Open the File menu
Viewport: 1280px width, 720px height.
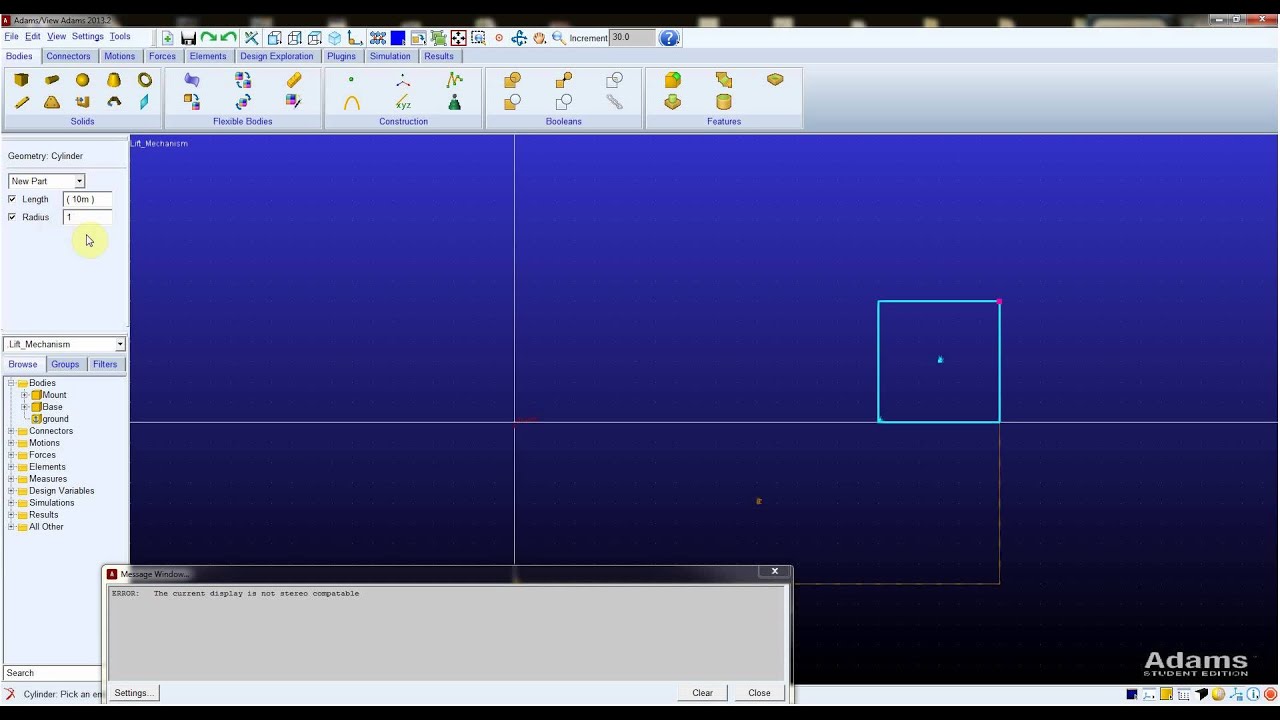12,37
